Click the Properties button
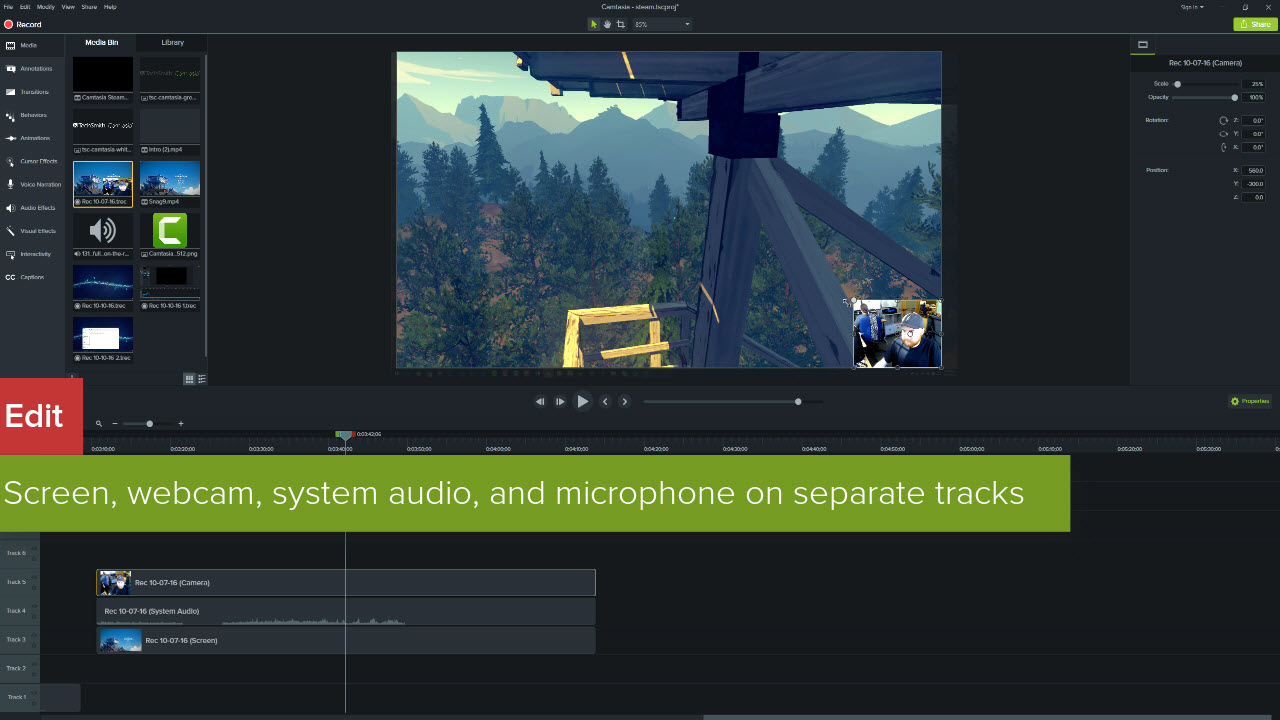Image resolution: width=1280 pixels, height=720 pixels. tap(1249, 400)
